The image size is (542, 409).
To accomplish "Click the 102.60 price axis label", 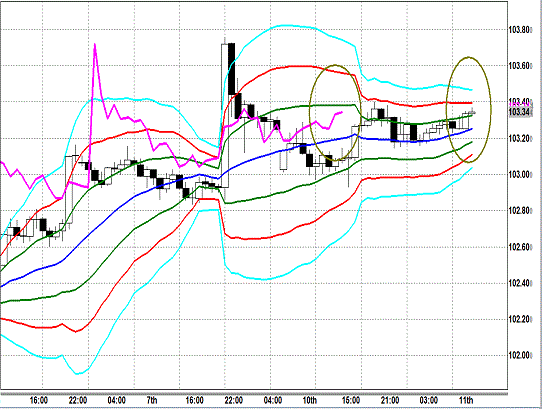I will [520, 247].
